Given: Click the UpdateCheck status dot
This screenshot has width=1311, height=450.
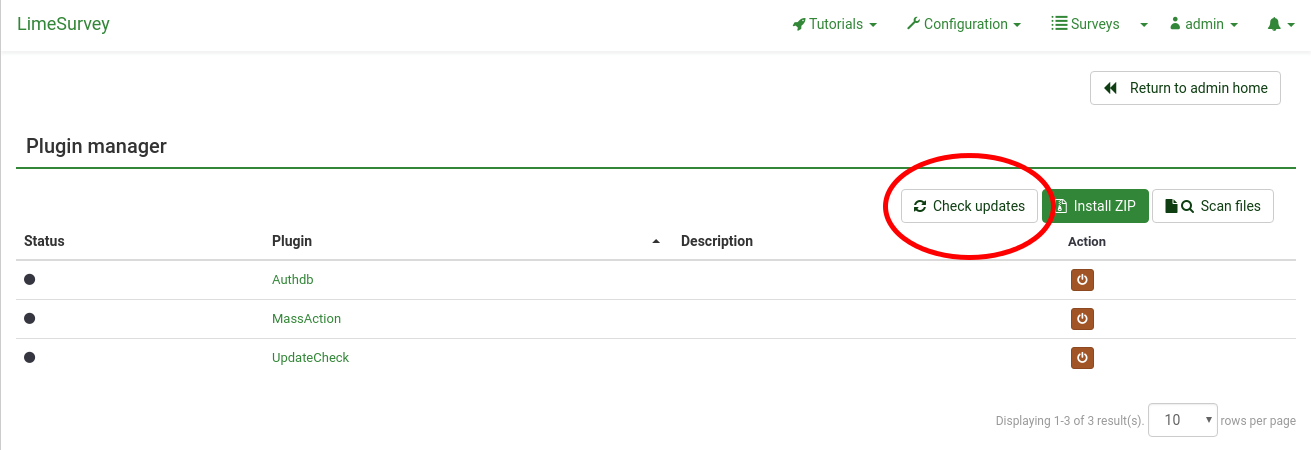Looking at the screenshot, I should tap(30, 356).
